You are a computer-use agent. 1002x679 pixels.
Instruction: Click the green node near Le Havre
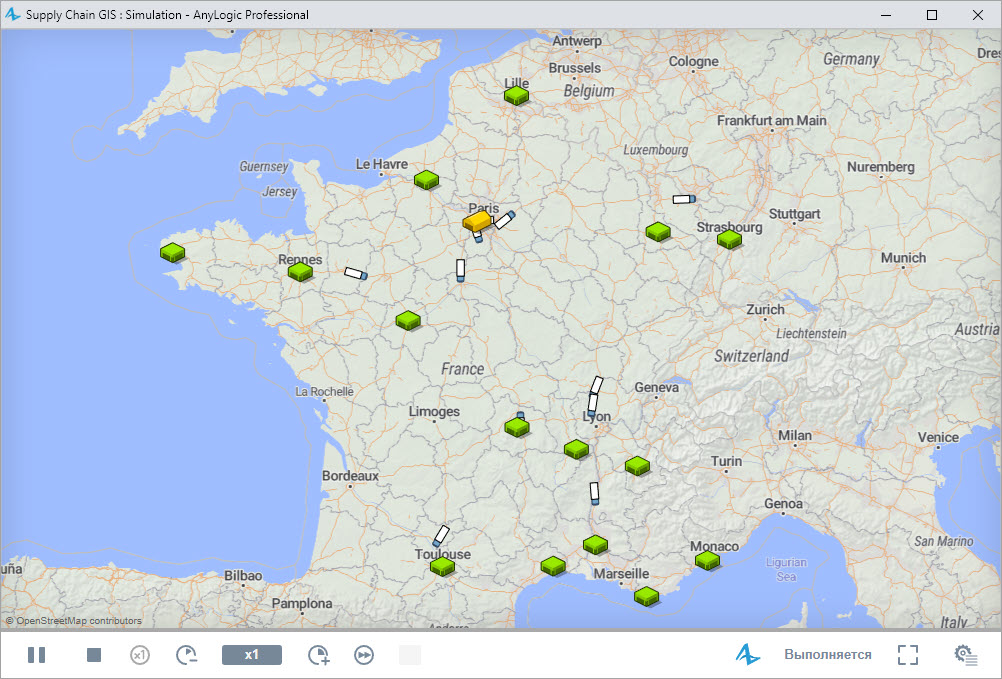click(426, 180)
